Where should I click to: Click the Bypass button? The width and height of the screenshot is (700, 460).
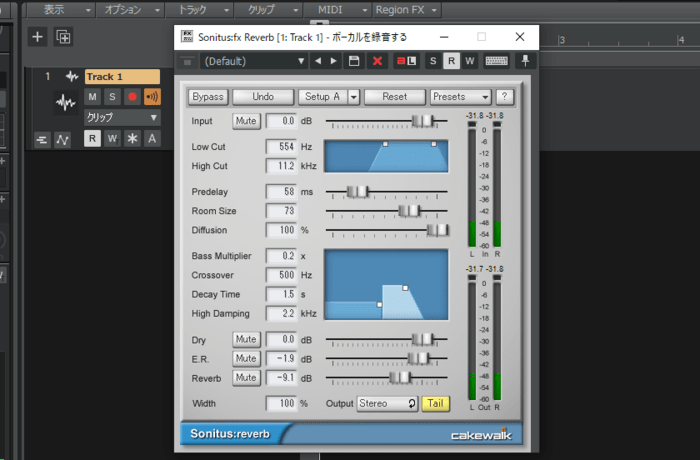tap(208, 97)
